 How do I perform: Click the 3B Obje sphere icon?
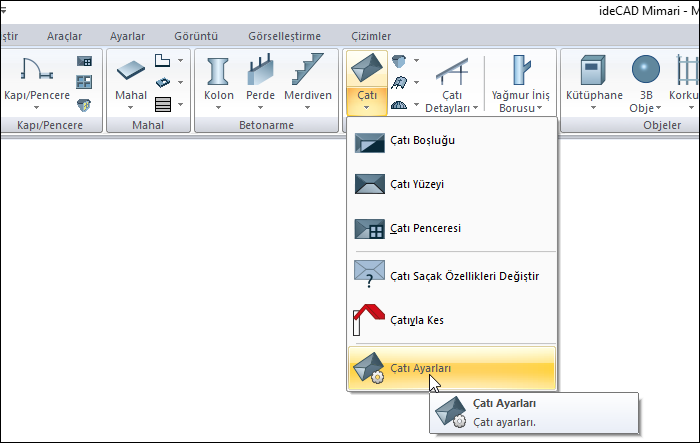pos(645,70)
